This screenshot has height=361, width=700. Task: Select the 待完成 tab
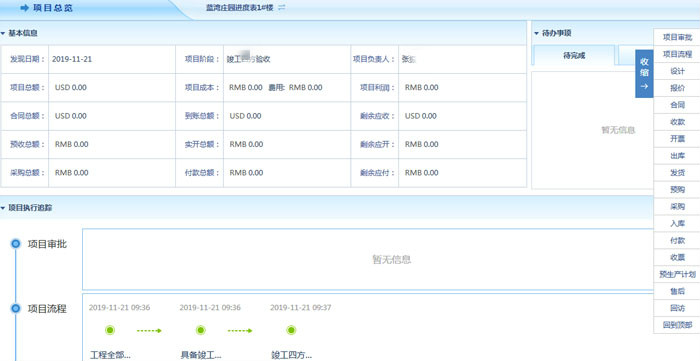click(574, 56)
